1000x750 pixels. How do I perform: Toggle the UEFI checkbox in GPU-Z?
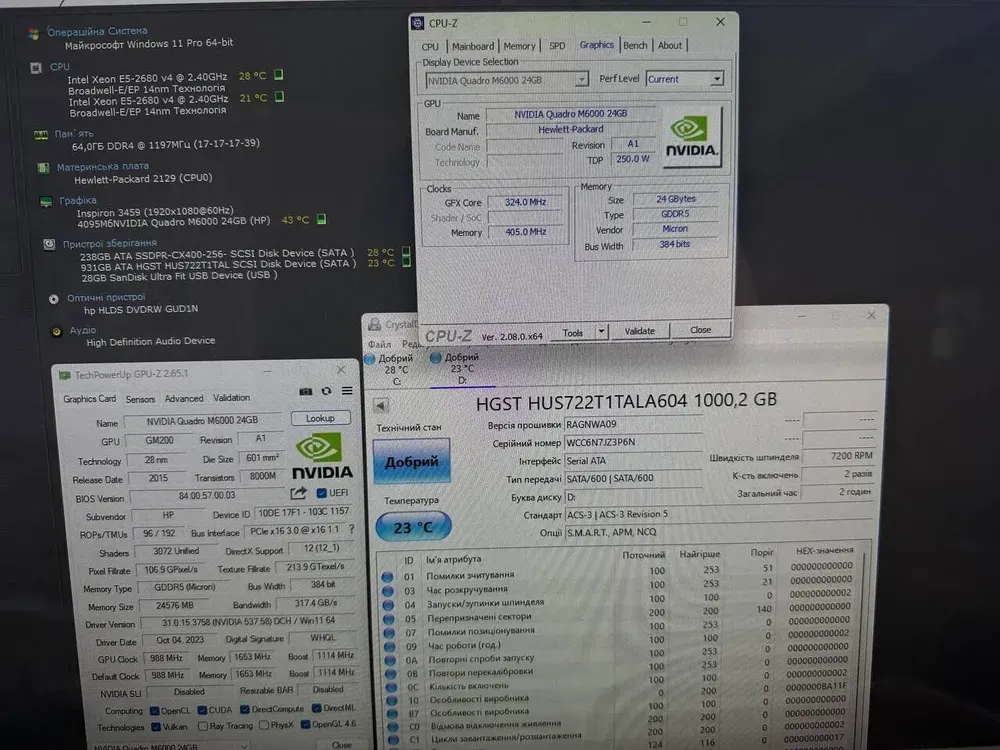[x=321, y=493]
